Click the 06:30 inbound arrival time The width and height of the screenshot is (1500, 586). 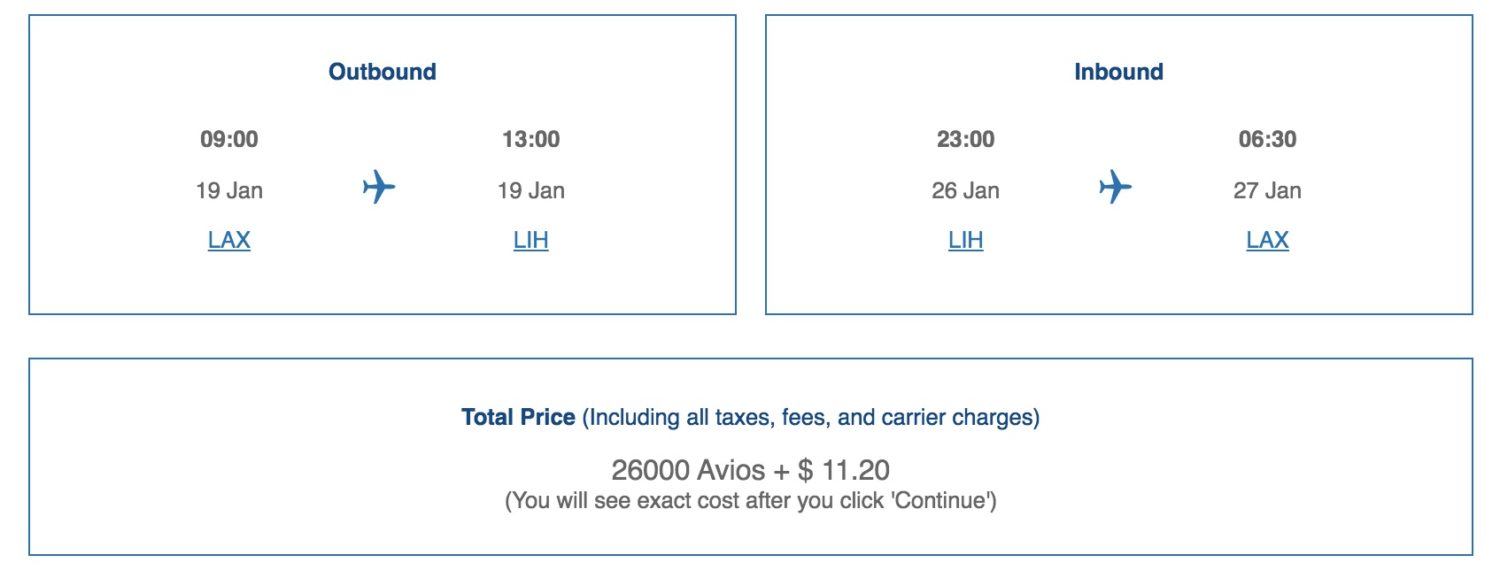(1269, 139)
